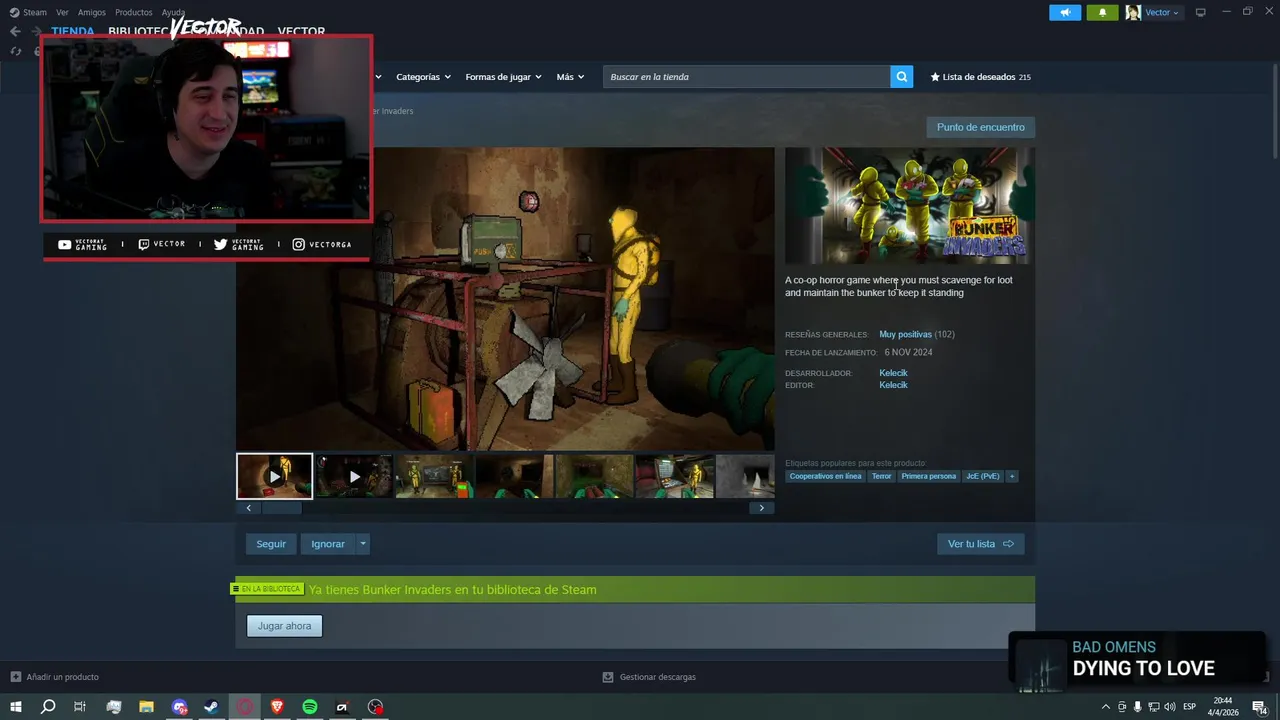Click the main gameplay video preview

click(x=505, y=299)
